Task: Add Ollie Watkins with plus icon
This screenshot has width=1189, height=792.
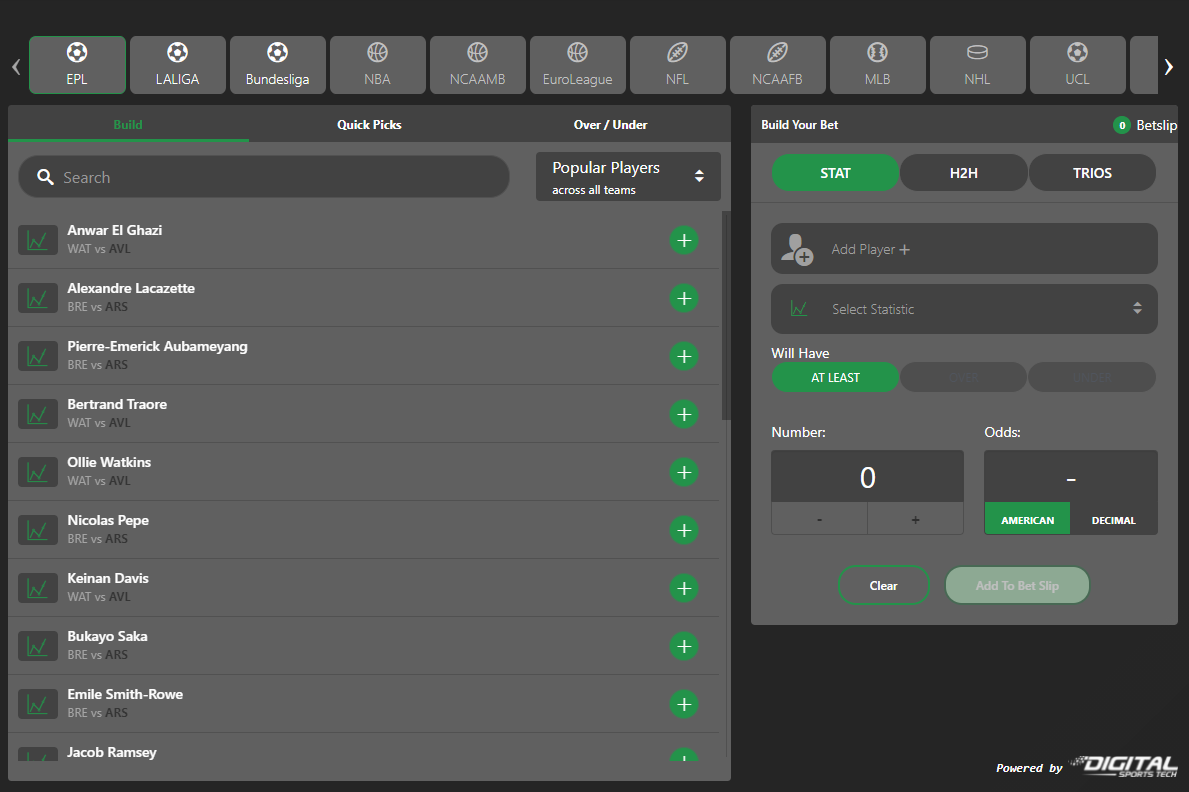Action: [684, 473]
